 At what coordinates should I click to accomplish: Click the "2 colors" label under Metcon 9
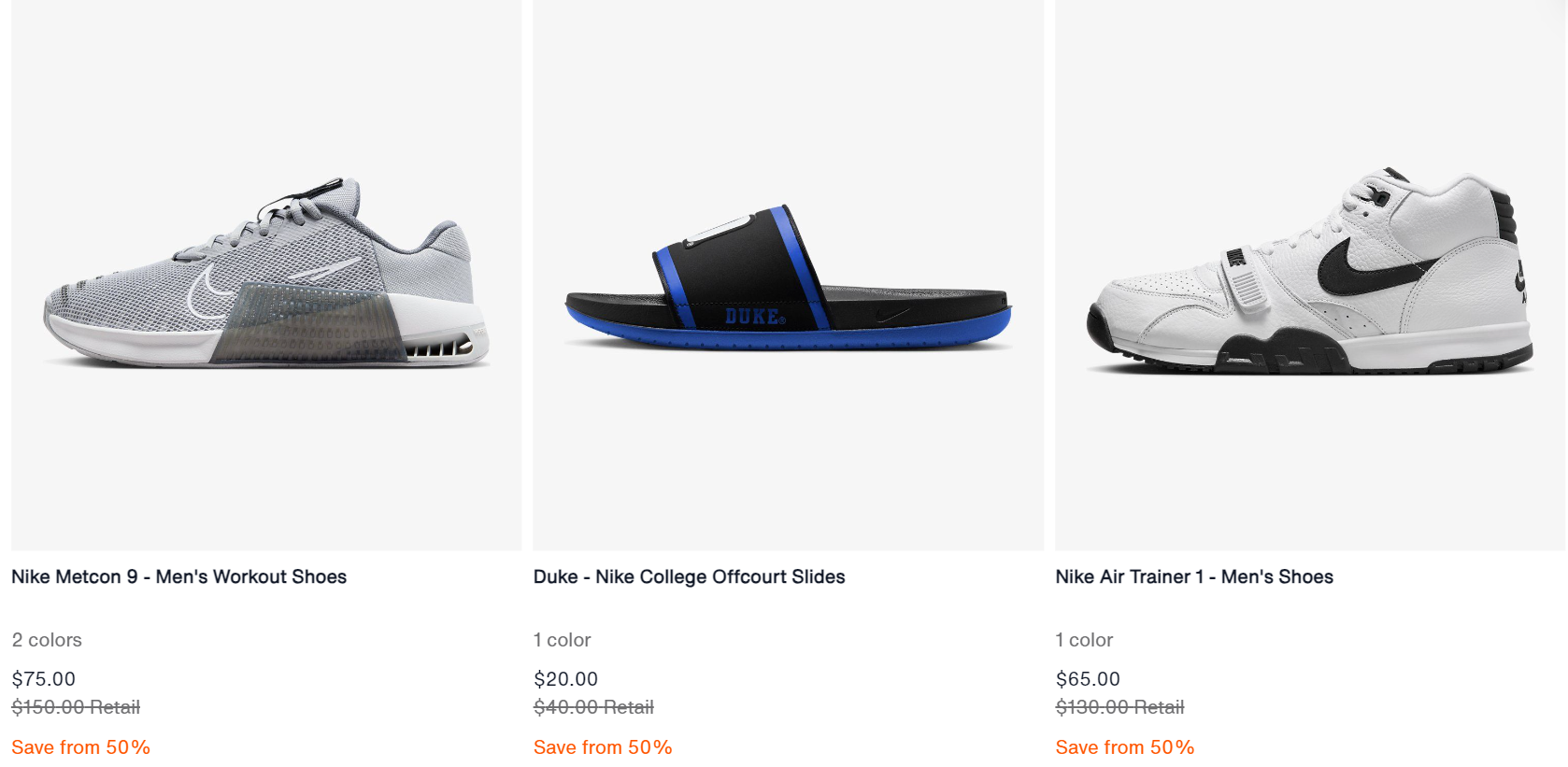[47, 640]
